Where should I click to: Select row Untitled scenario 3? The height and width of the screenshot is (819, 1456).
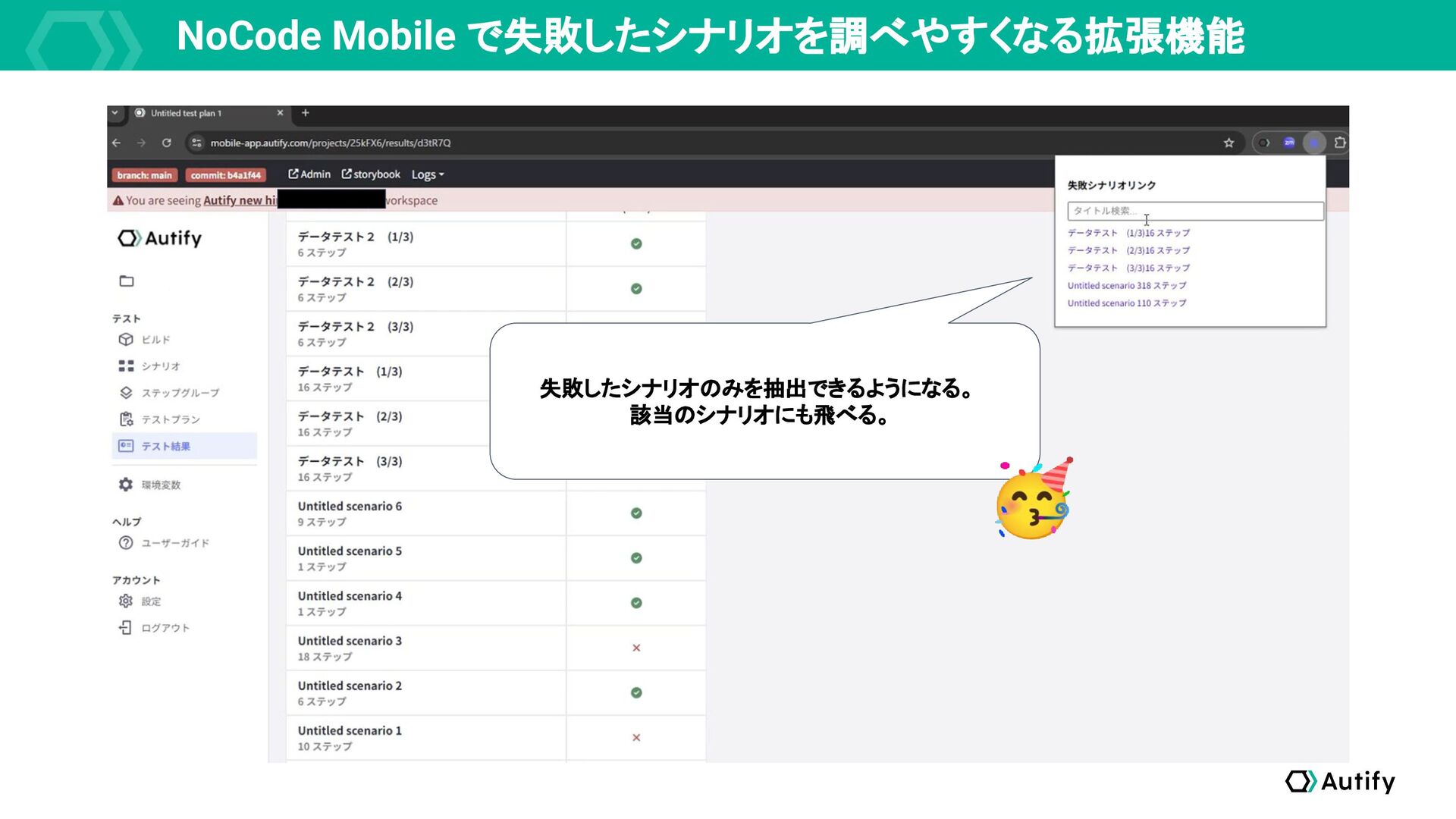pyautogui.click(x=496, y=648)
